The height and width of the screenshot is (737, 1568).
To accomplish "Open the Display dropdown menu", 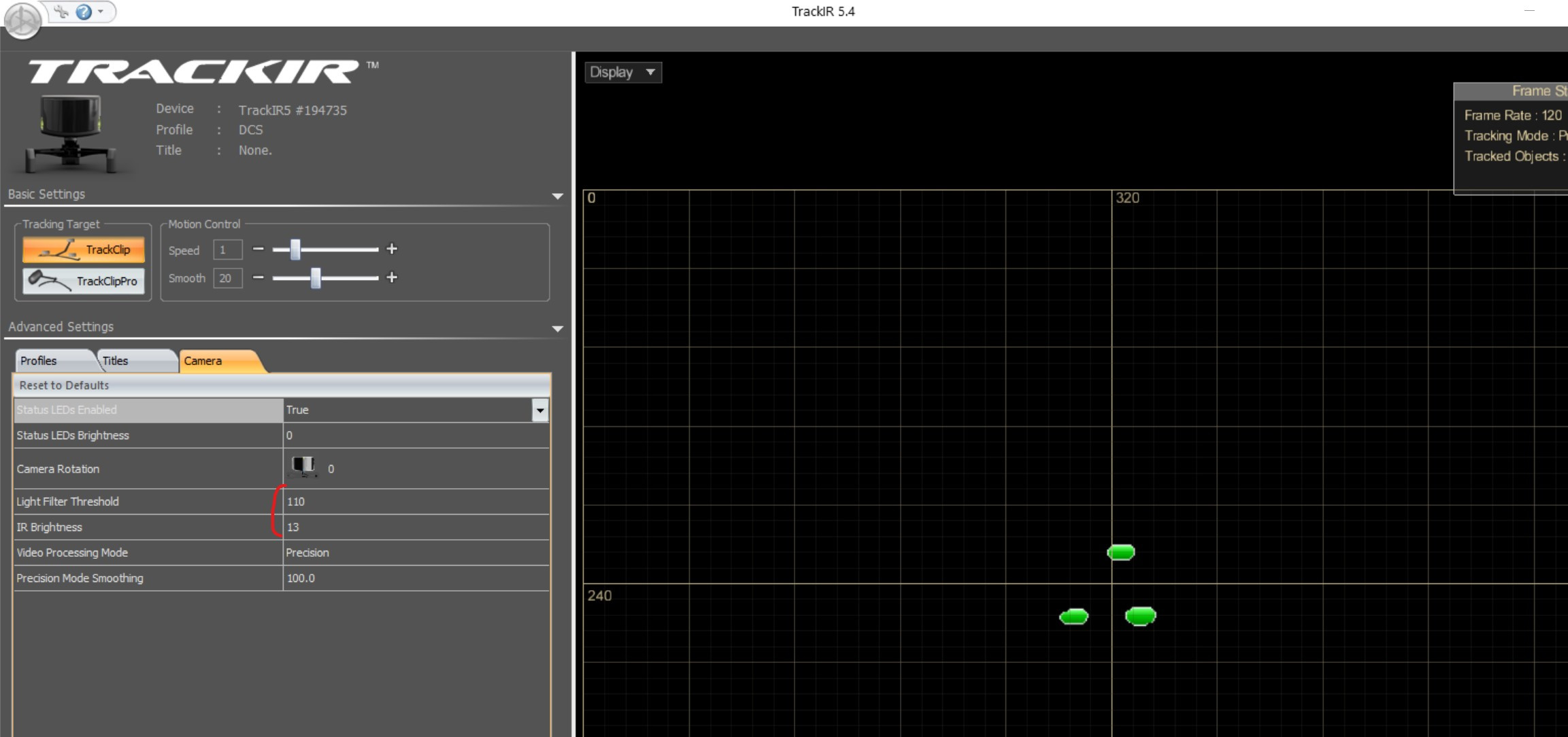I will point(623,72).
